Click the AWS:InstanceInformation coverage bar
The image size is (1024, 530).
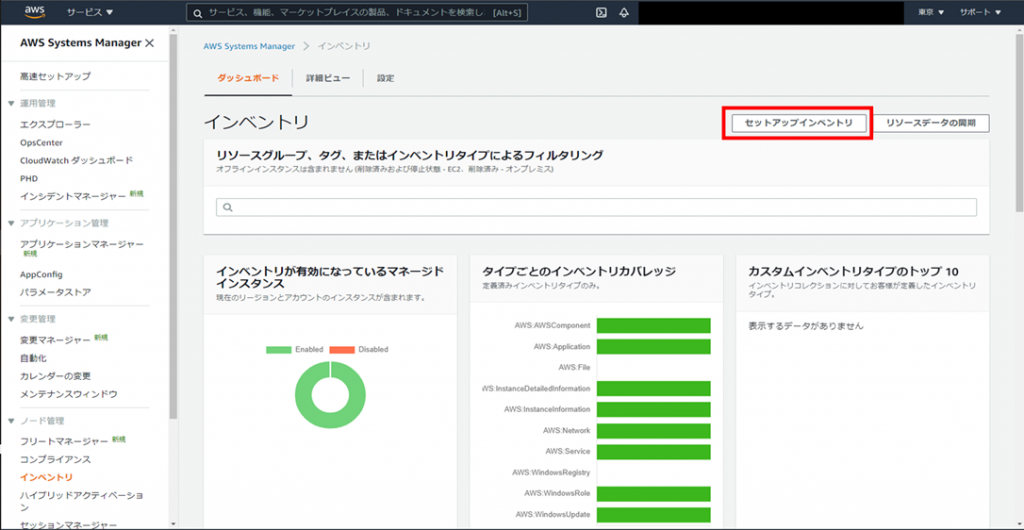(x=653, y=409)
